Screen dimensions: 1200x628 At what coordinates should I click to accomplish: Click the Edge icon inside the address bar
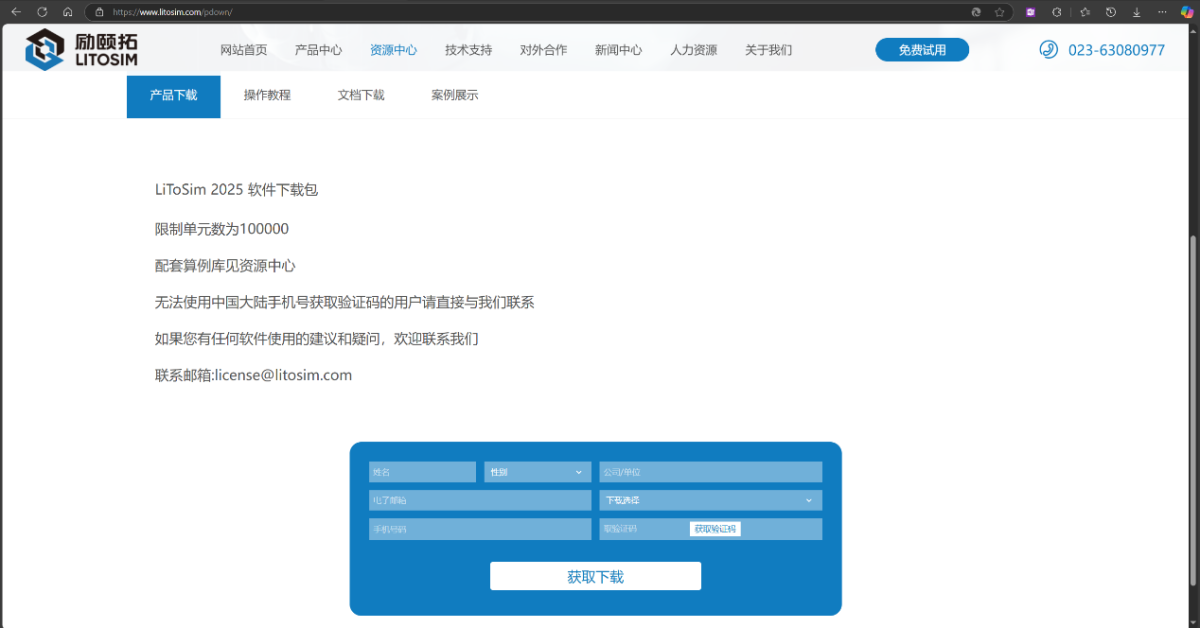pyautogui.click(x=976, y=12)
